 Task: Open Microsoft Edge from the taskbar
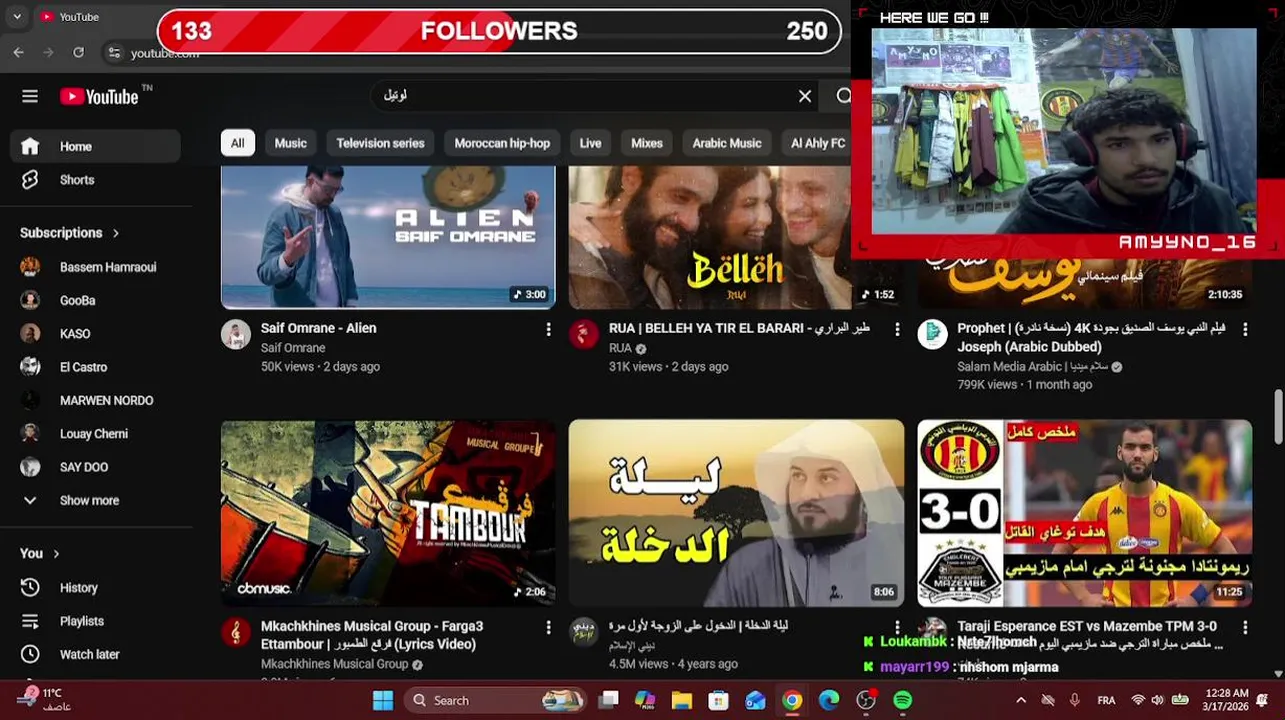tap(829, 700)
